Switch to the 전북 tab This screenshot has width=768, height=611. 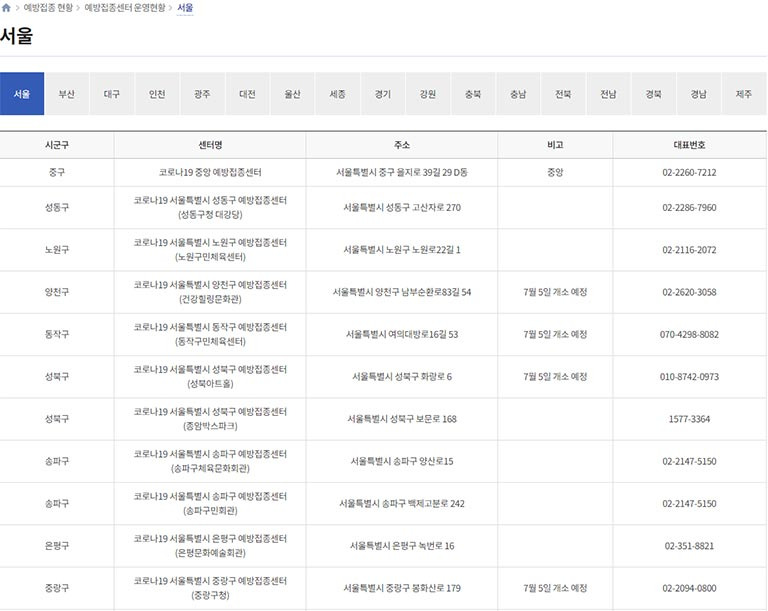coord(563,94)
